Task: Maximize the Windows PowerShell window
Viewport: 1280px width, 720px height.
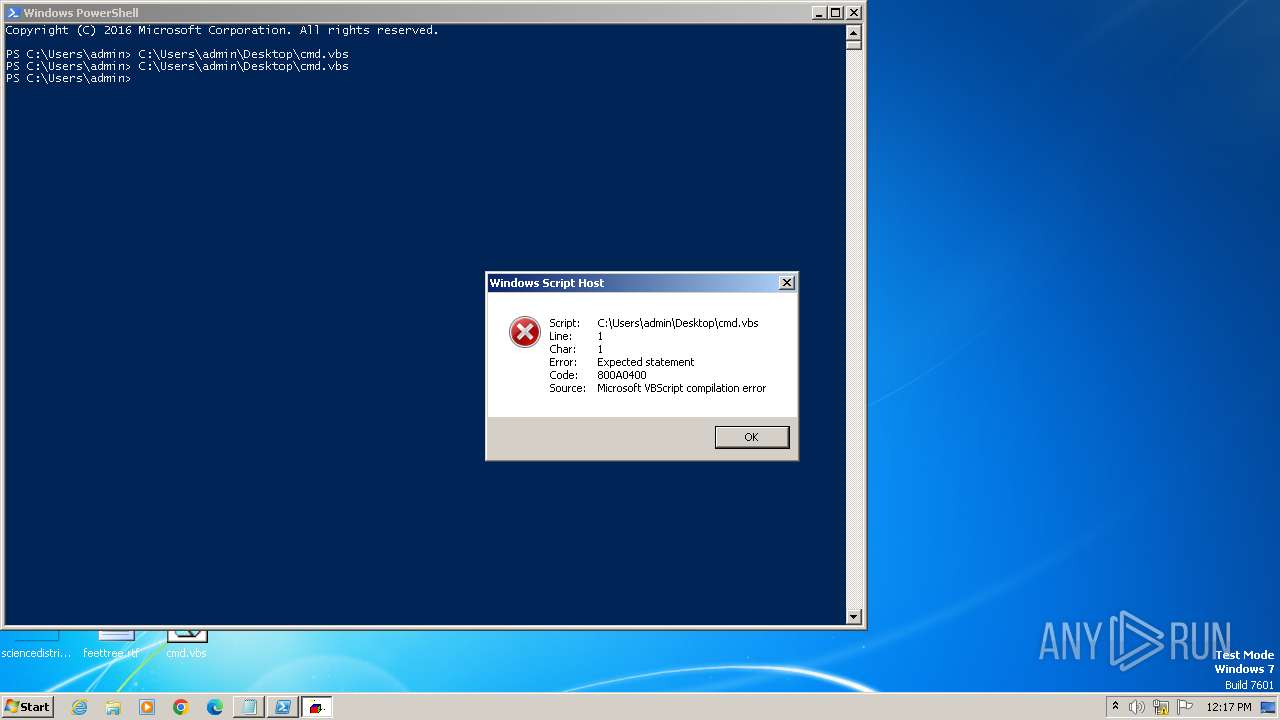Action: [836, 13]
